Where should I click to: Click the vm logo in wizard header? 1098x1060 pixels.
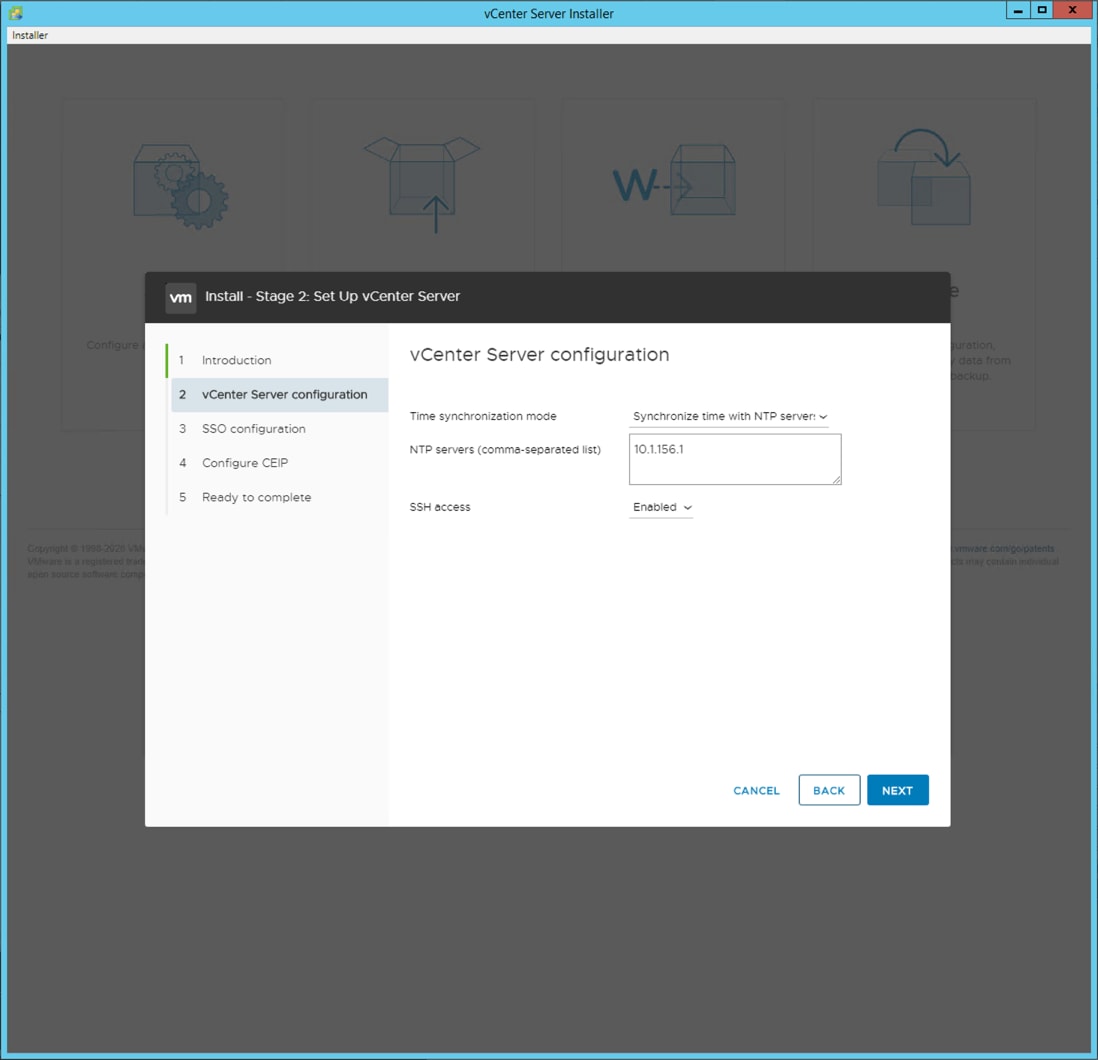pos(181,298)
